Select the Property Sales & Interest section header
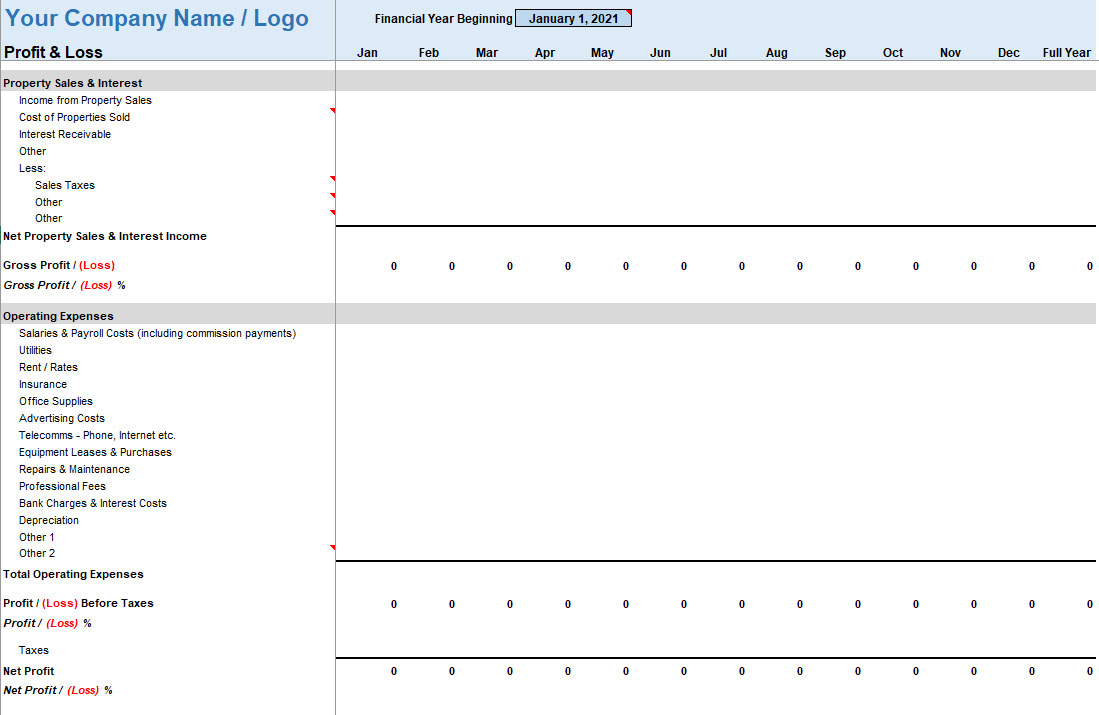The image size is (1099, 715). click(72, 83)
